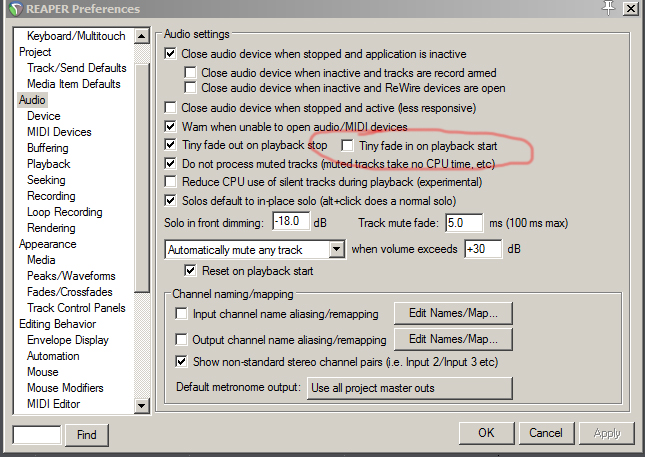The height and width of the screenshot is (457, 645).
Task: Toggle Tiny fade out on playback stop
Action: coord(170,144)
